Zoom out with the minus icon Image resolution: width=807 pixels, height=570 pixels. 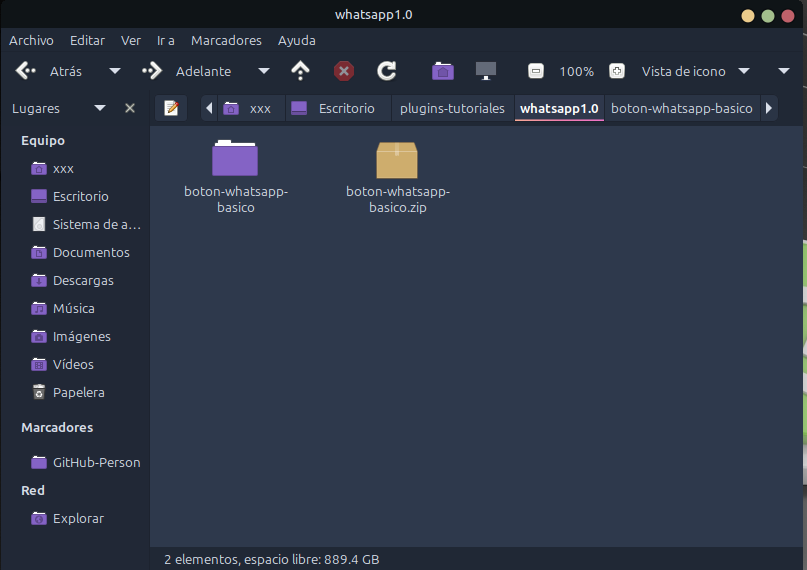pos(536,71)
